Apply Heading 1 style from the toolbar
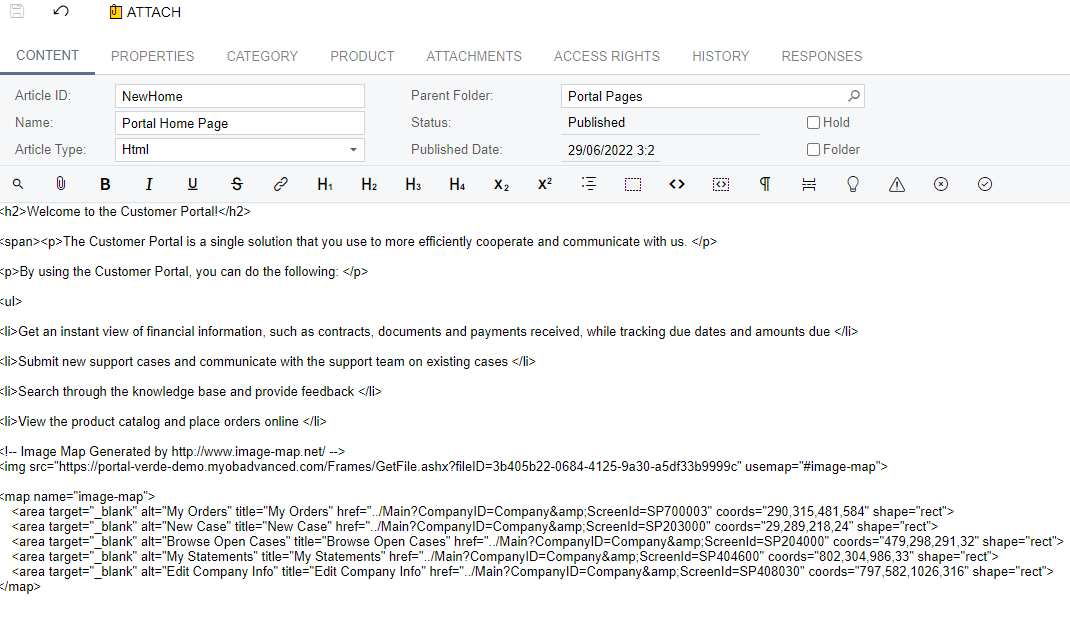1070x621 pixels. click(324, 183)
